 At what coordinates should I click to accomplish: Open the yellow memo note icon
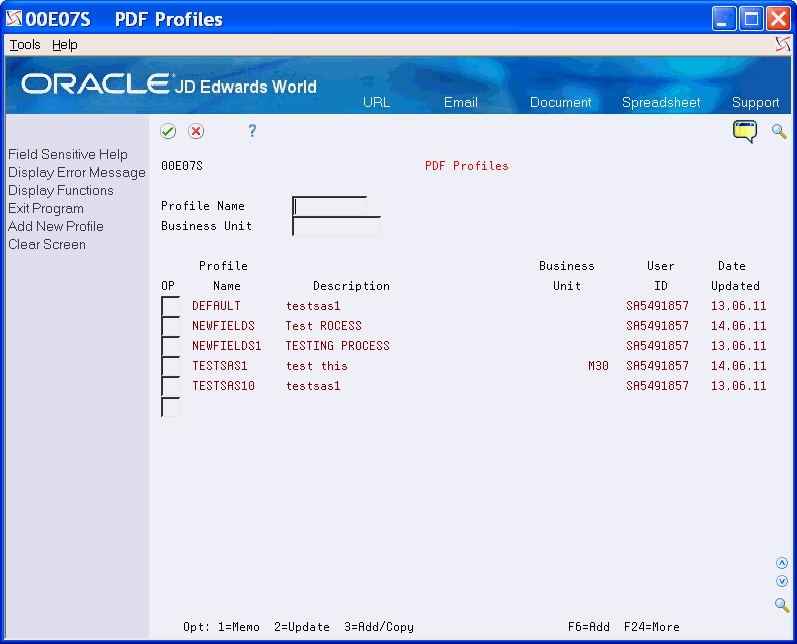[745, 132]
